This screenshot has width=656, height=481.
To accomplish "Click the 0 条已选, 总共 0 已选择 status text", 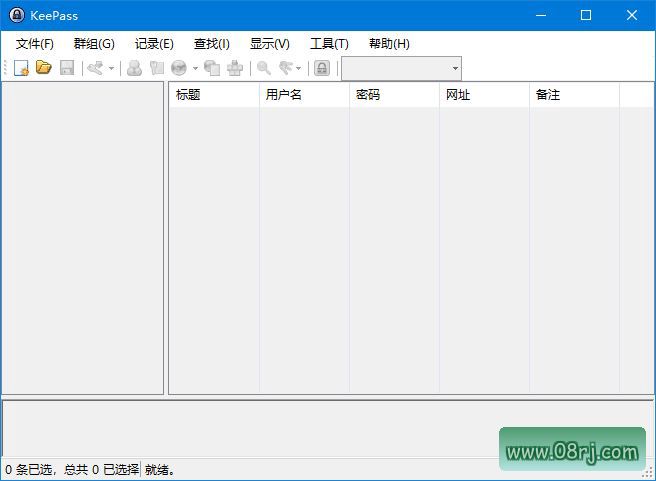I will [72, 470].
